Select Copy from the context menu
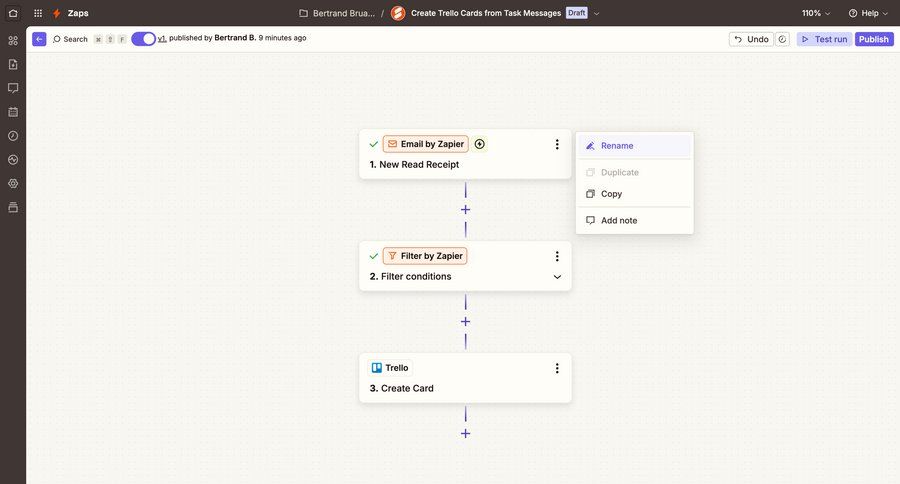Image resolution: width=900 pixels, height=484 pixels. (x=634, y=194)
